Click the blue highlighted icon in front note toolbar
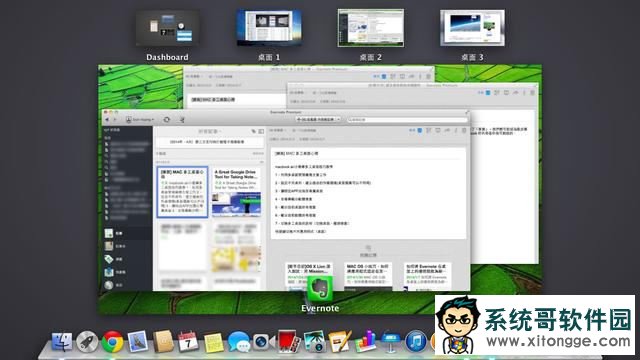Screen dimensions: 640x360 pyautogui.click(x=420, y=131)
